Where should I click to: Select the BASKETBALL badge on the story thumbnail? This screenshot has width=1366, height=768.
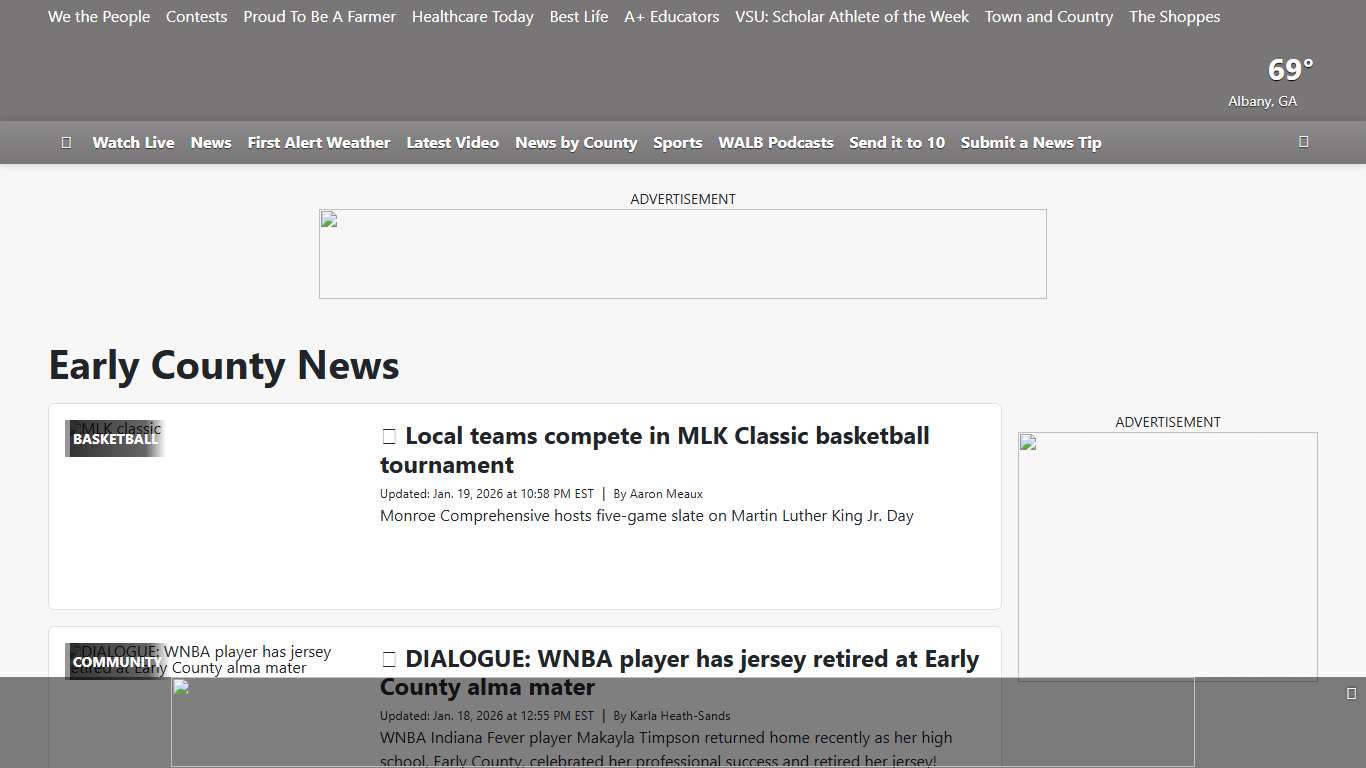[x=114, y=438]
